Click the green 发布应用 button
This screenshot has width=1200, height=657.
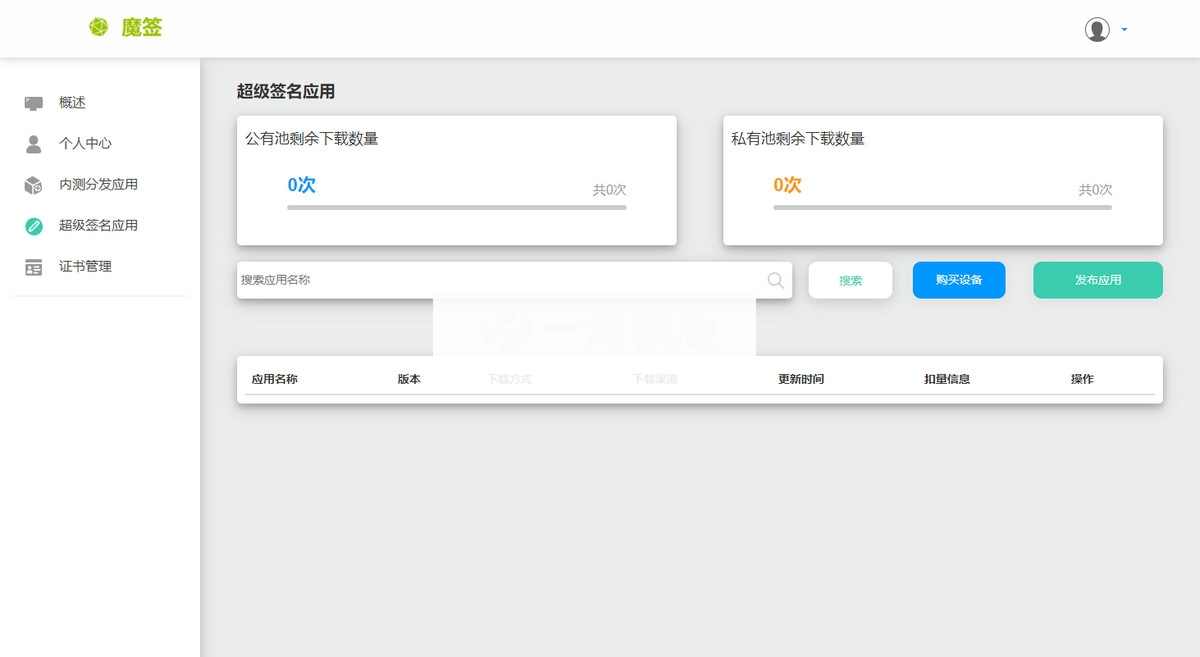pyautogui.click(x=1097, y=280)
